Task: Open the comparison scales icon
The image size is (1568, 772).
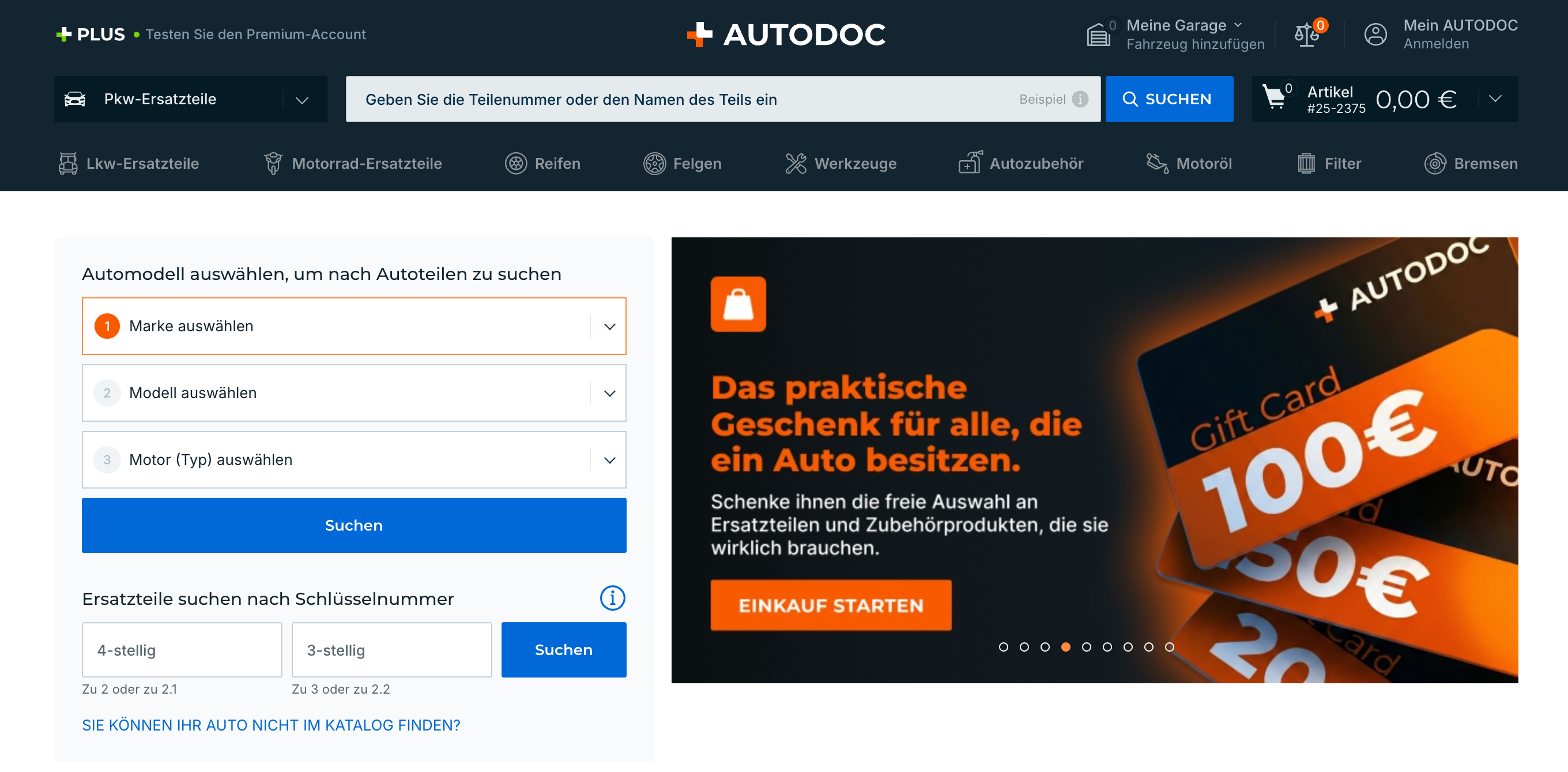Action: coord(1306,35)
